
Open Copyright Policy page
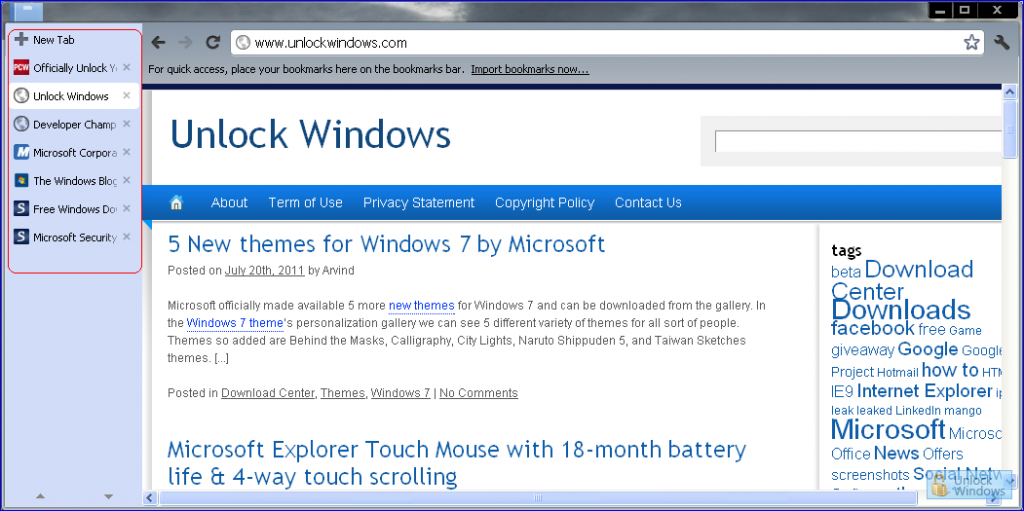pyautogui.click(x=545, y=203)
